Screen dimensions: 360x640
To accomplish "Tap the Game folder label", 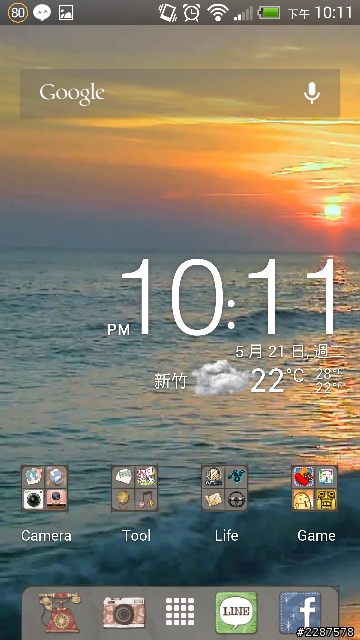I will point(316,536).
